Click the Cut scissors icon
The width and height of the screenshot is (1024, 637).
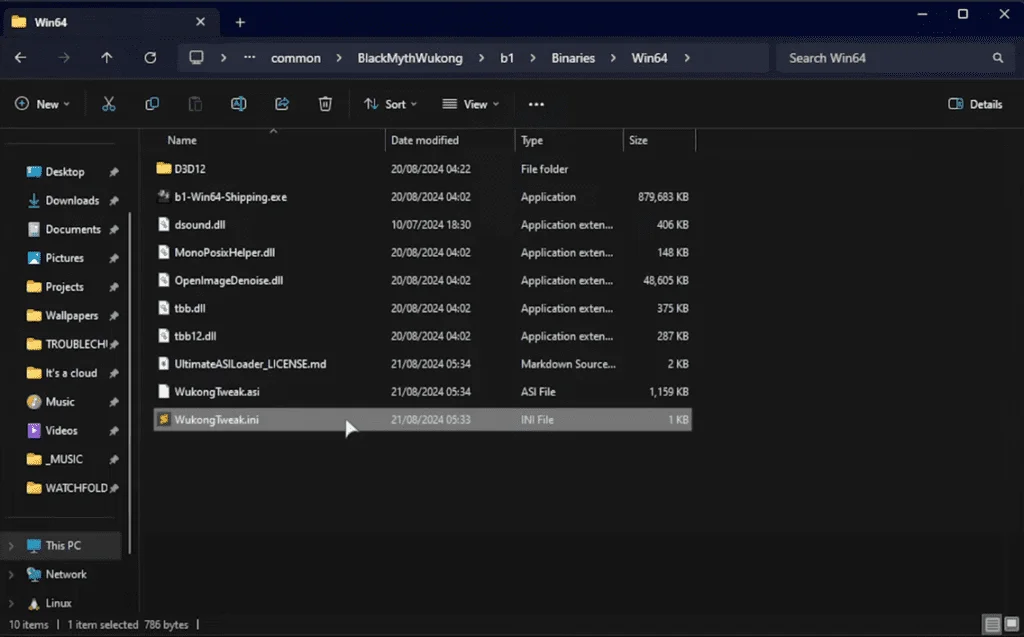(x=108, y=104)
